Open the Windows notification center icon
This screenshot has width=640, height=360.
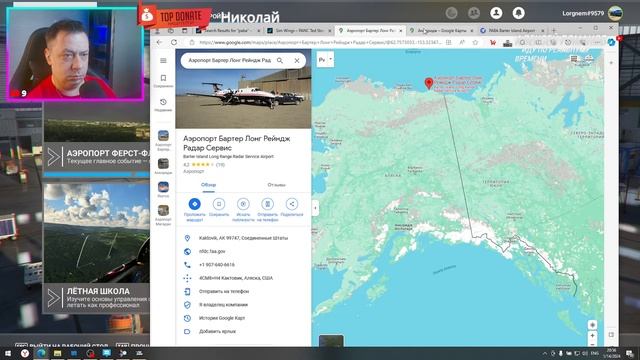tap(630, 353)
